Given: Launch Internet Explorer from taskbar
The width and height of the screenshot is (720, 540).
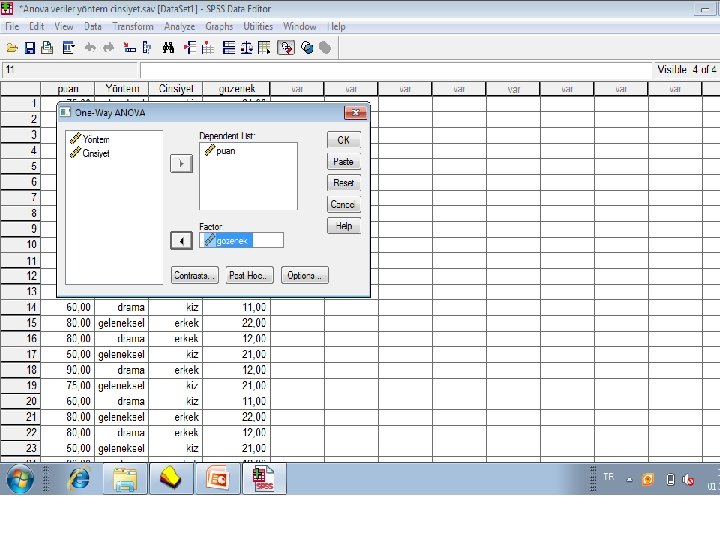Looking at the screenshot, I should click(x=79, y=479).
